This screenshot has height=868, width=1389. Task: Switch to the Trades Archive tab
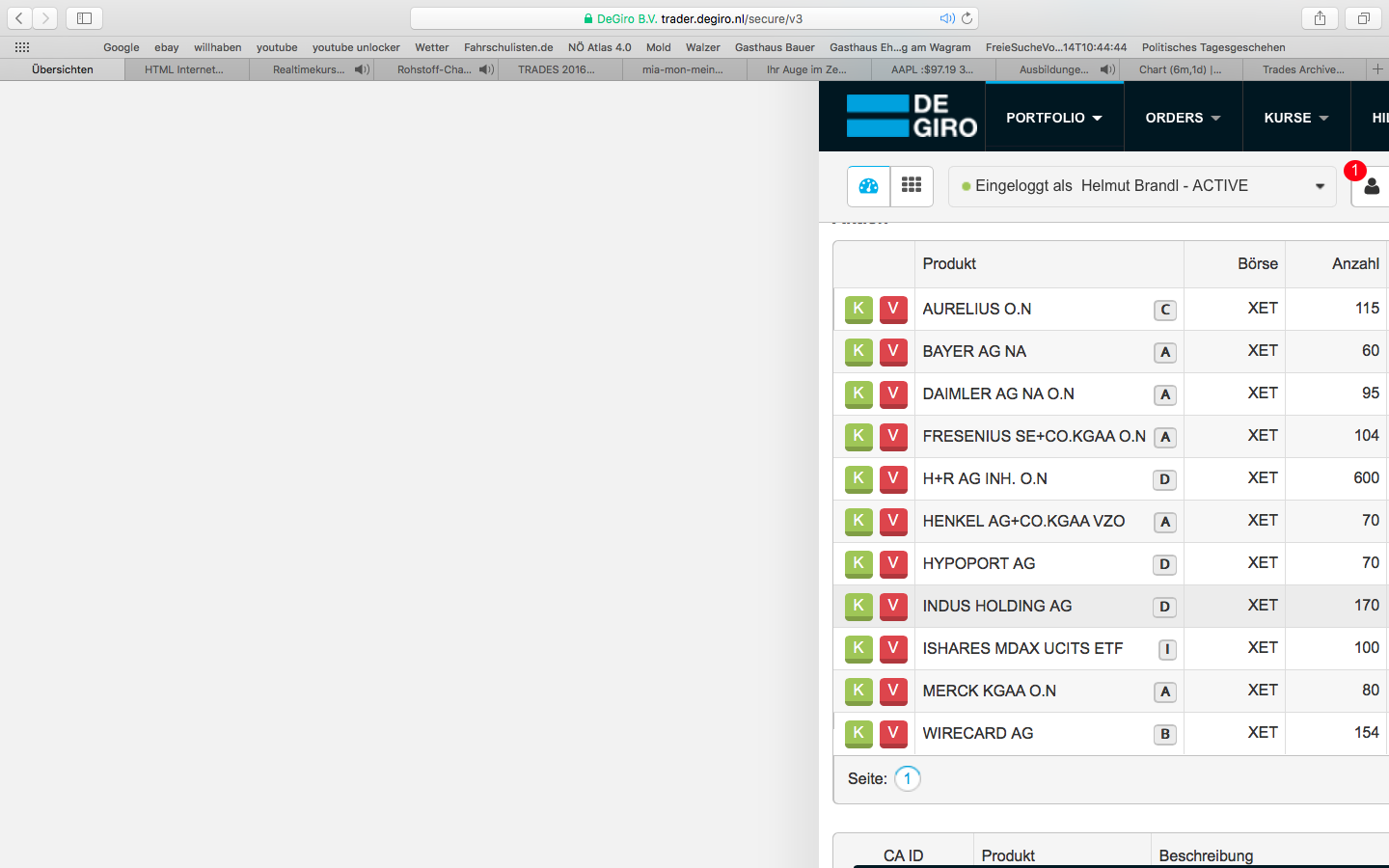point(1303,69)
